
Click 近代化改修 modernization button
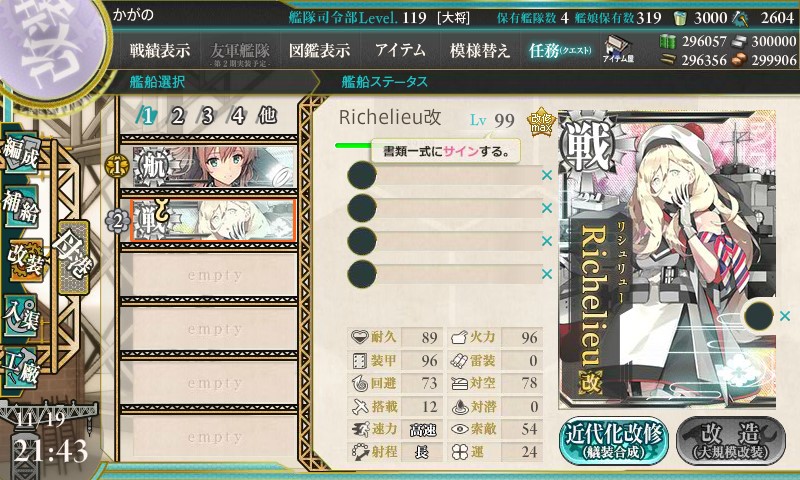[613, 441]
